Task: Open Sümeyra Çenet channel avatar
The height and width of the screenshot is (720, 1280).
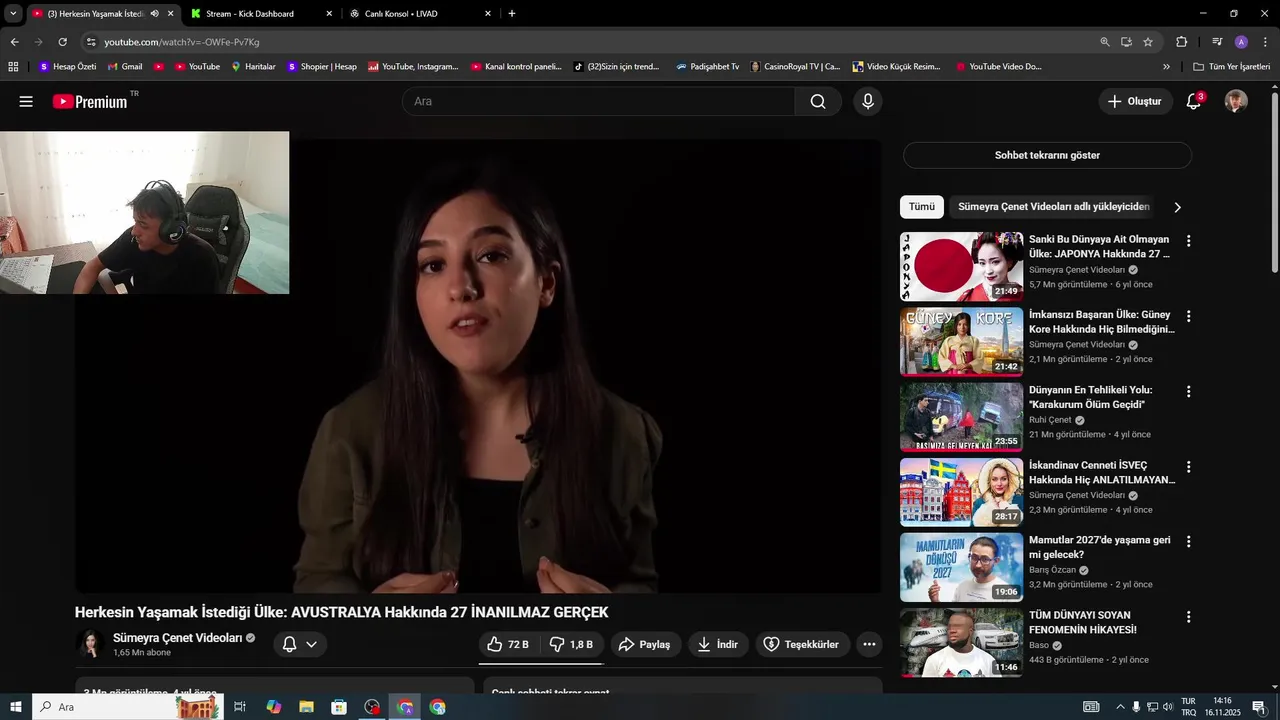Action: point(90,644)
